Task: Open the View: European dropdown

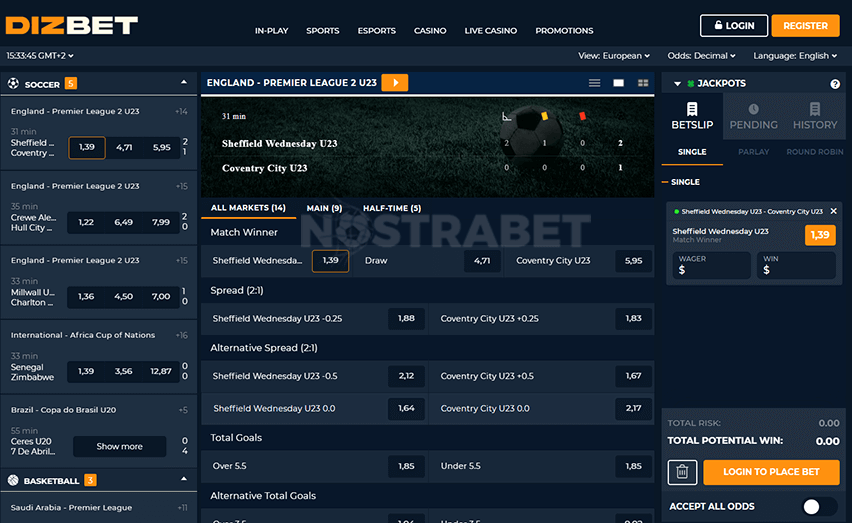Action: click(614, 55)
